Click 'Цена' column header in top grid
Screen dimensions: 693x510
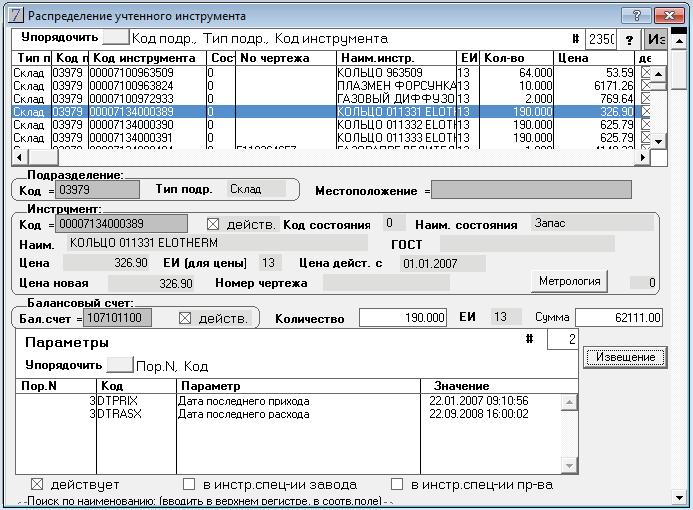coord(594,58)
